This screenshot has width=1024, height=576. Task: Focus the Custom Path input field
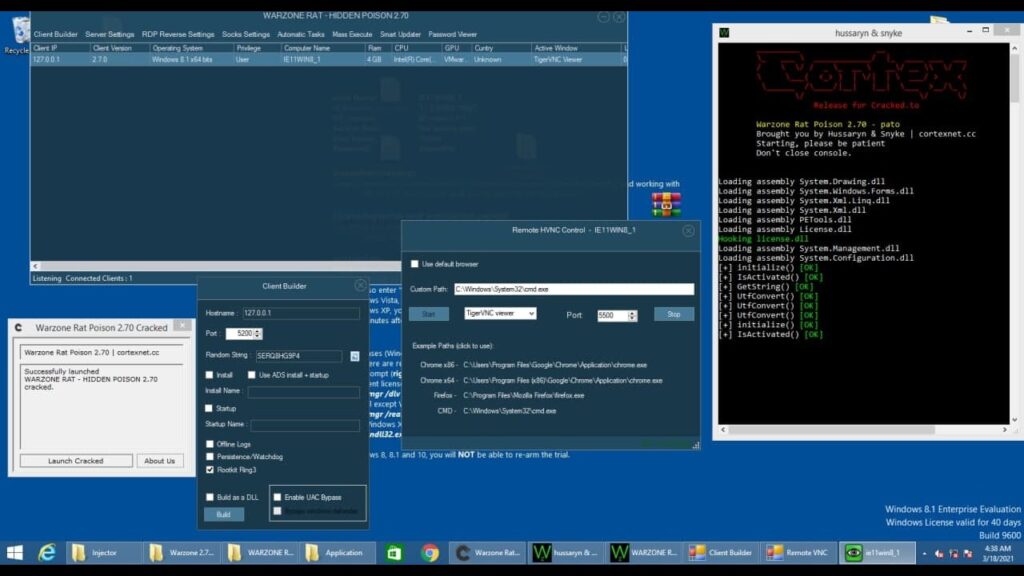[574, 289]
